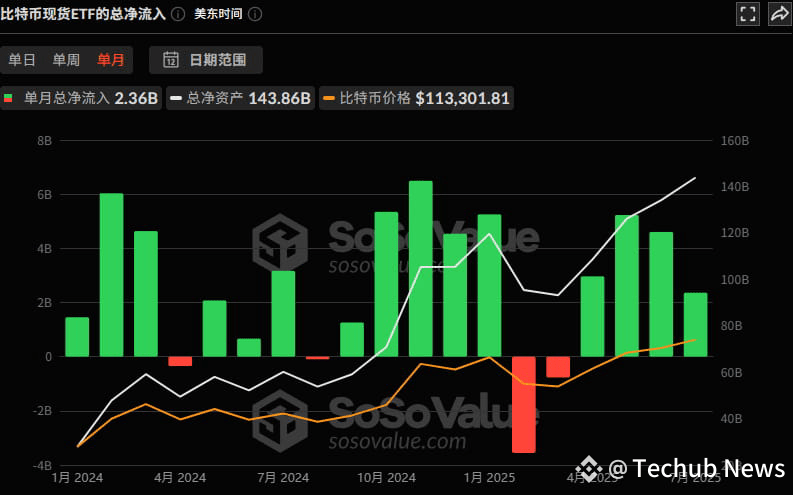Screen dimensions: 793x495
Task: Click the large red February 2025 outflow bar
Action: pos(523,404)
